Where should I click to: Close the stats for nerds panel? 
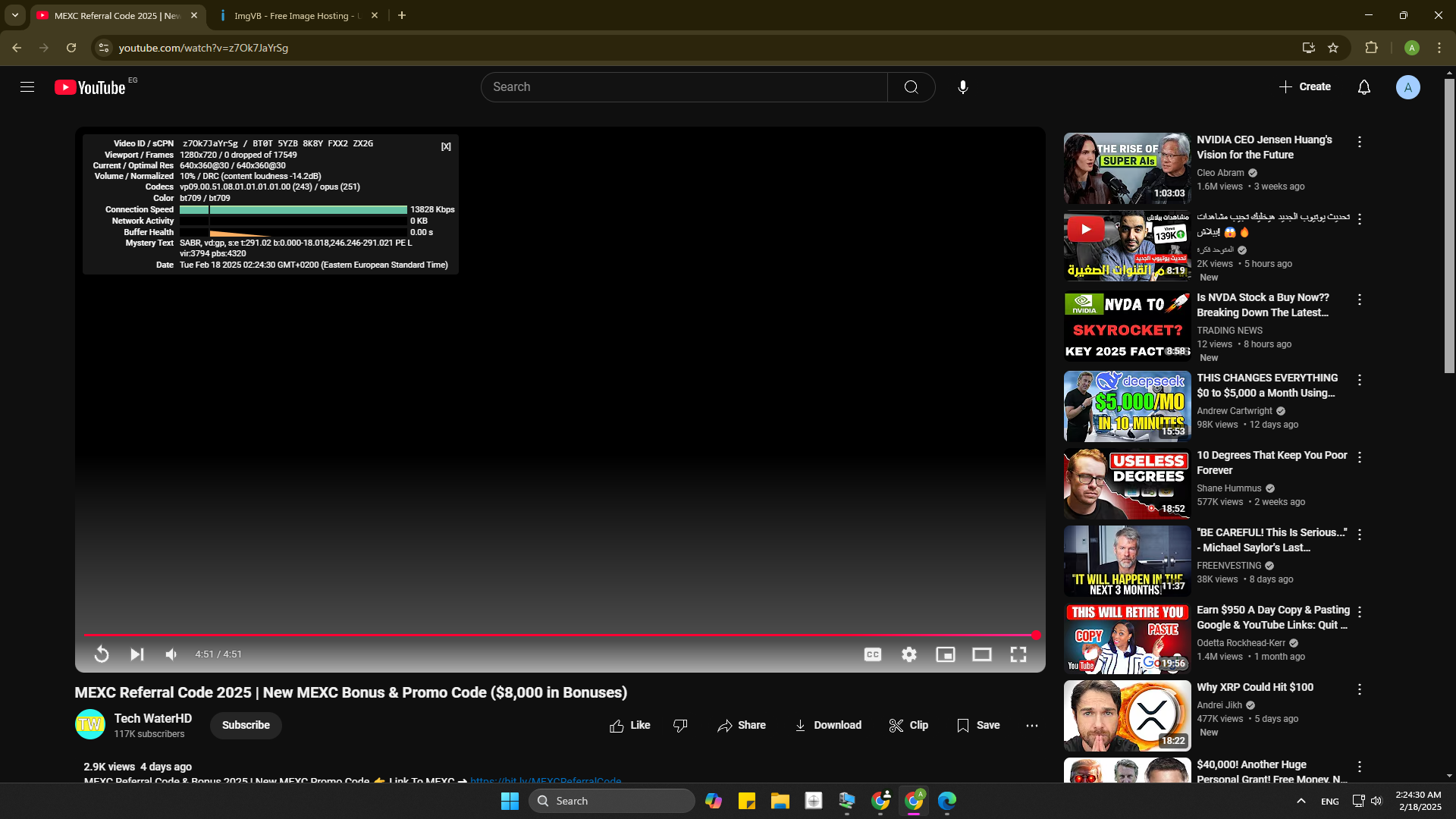pos(446,146)
